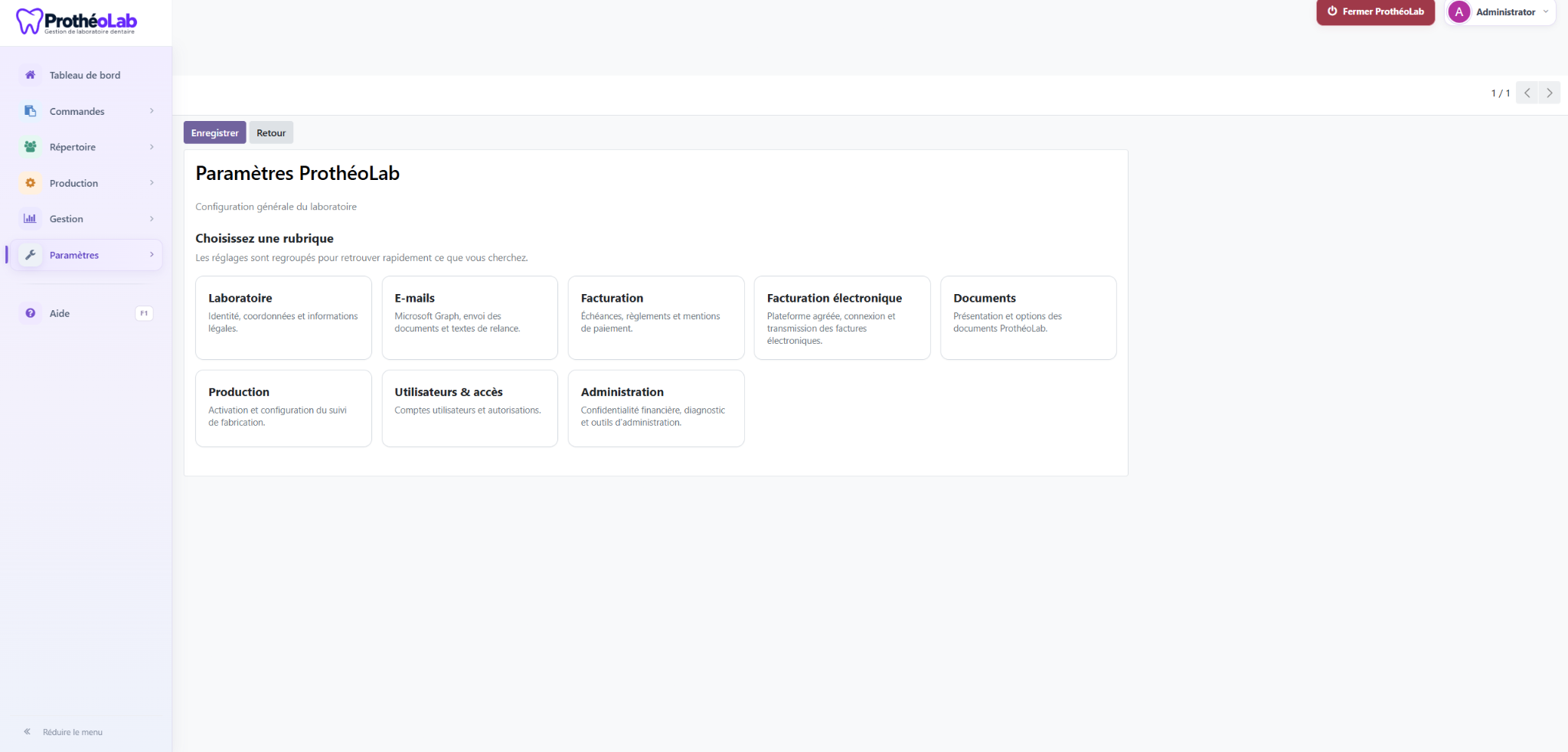Expand the Production sidebar chevron

(x=152, y=183)
